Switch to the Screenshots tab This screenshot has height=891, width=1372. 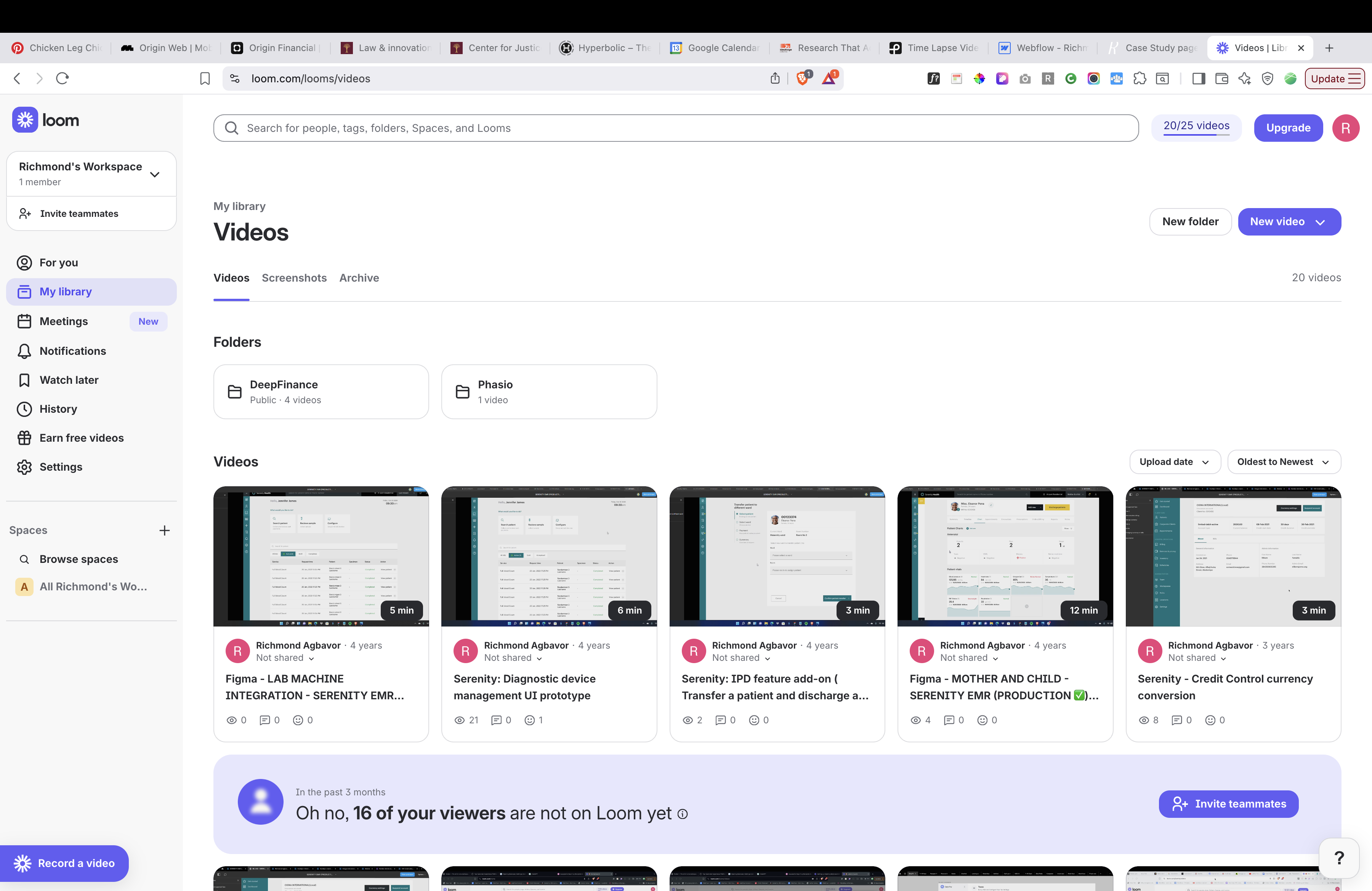coord(294,278)
